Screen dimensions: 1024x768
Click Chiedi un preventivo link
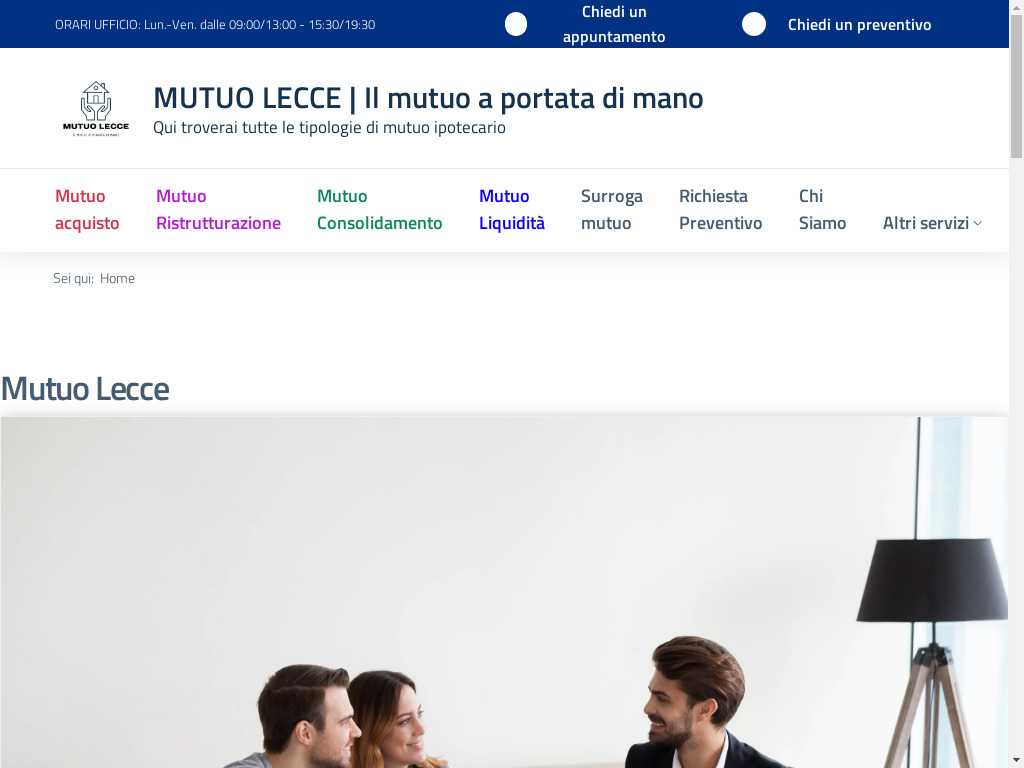tap(859, 25)
